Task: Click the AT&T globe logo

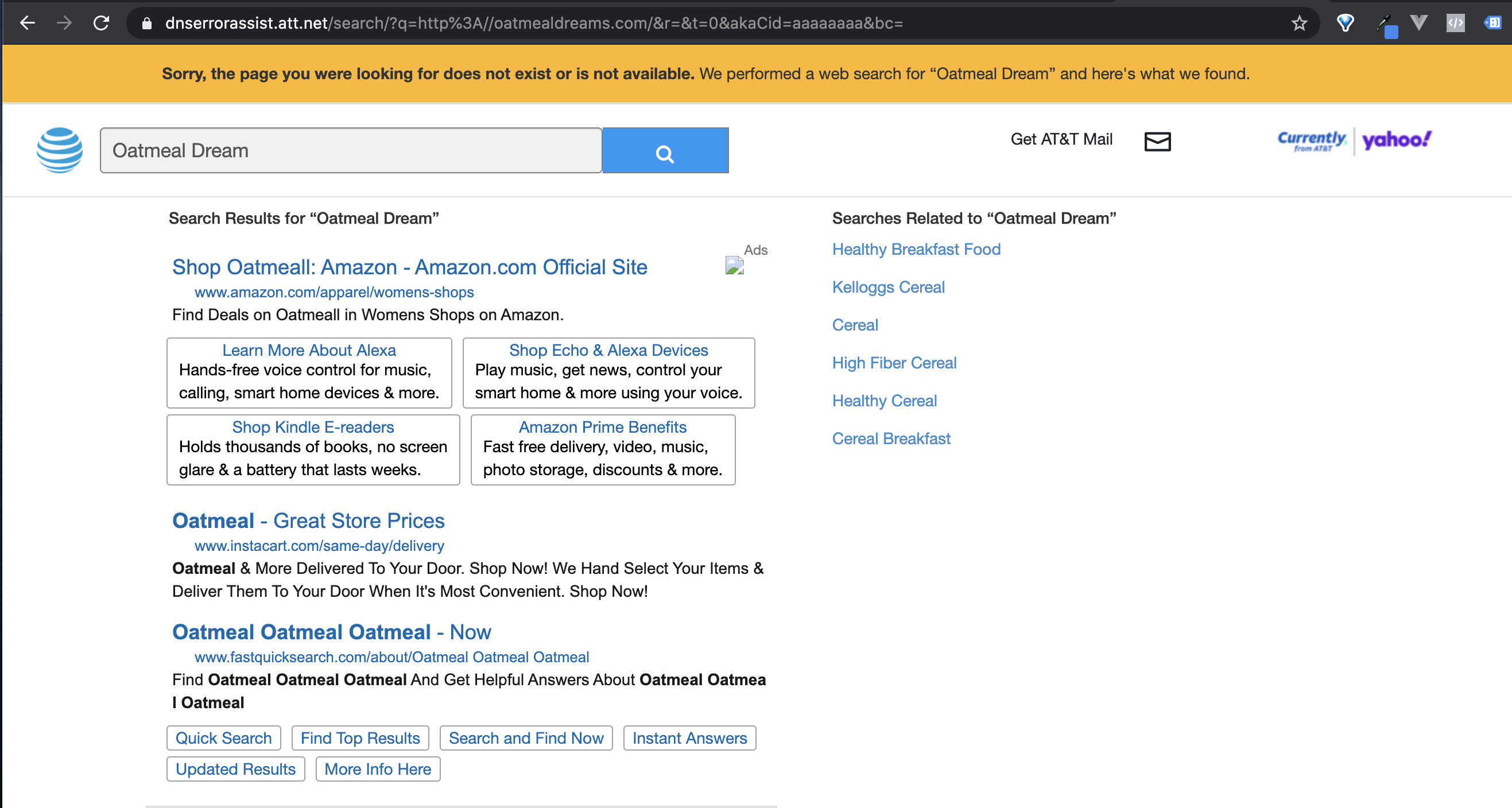Action: point(59,150)
